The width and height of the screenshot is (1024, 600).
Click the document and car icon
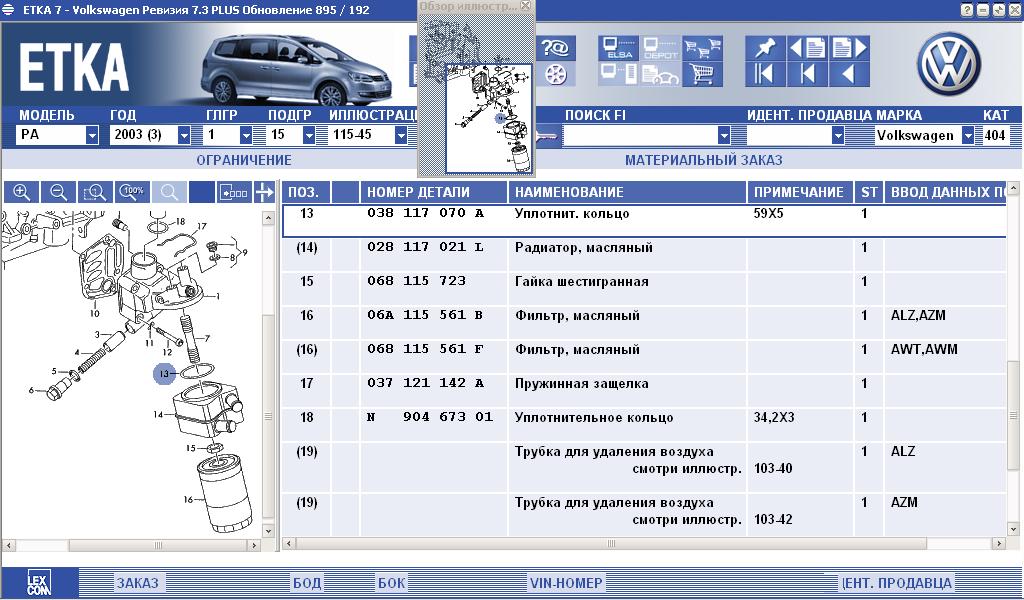[660, 75]
